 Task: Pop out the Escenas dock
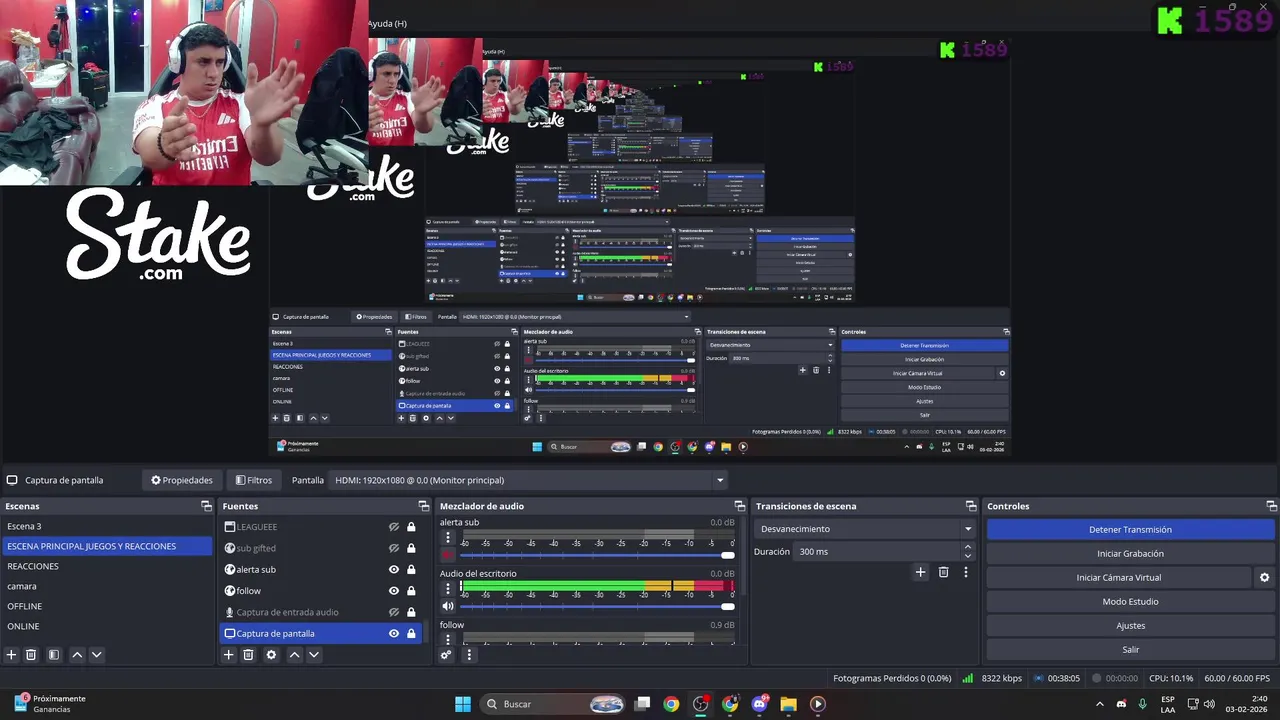click(x=206, y=506)
